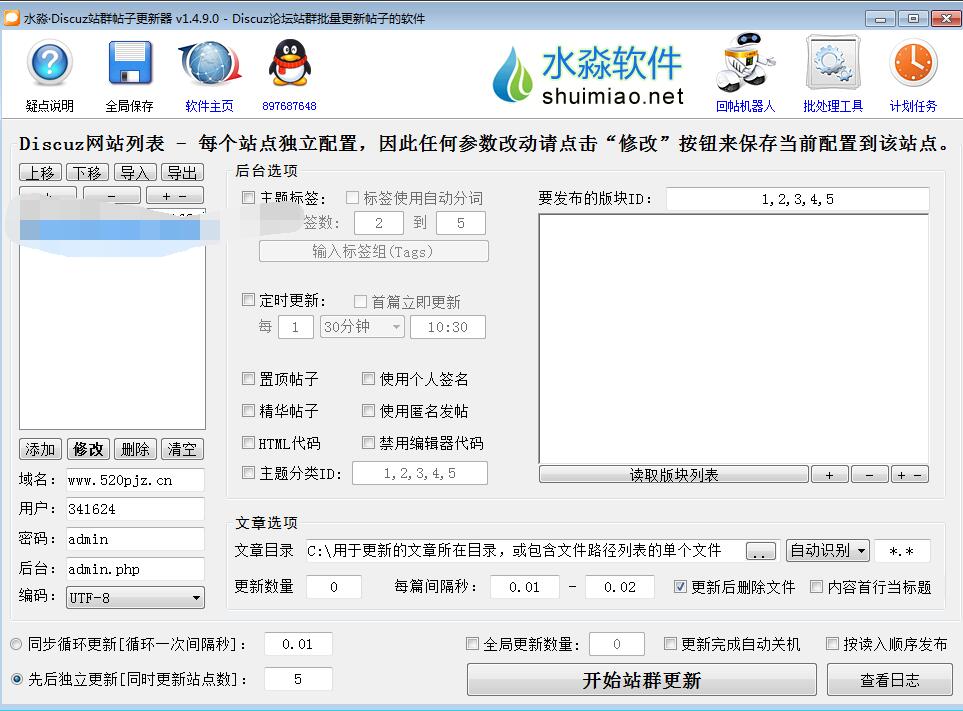
Task: Click the 0.02 maximum interval field
Action: 620,587
